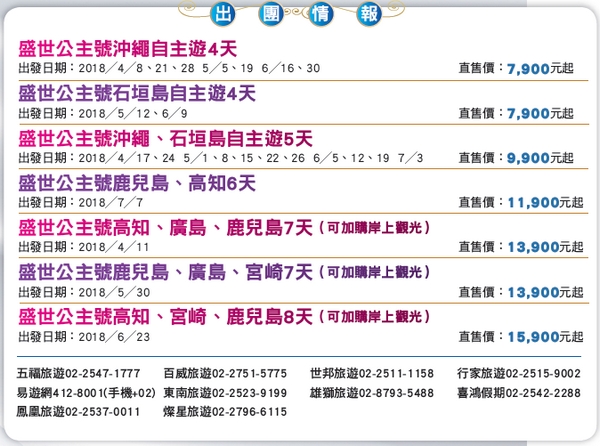Select title 盛世公主號沖繩、石垣島自主遊5天
600x446 pixels.
coord(165,138)
